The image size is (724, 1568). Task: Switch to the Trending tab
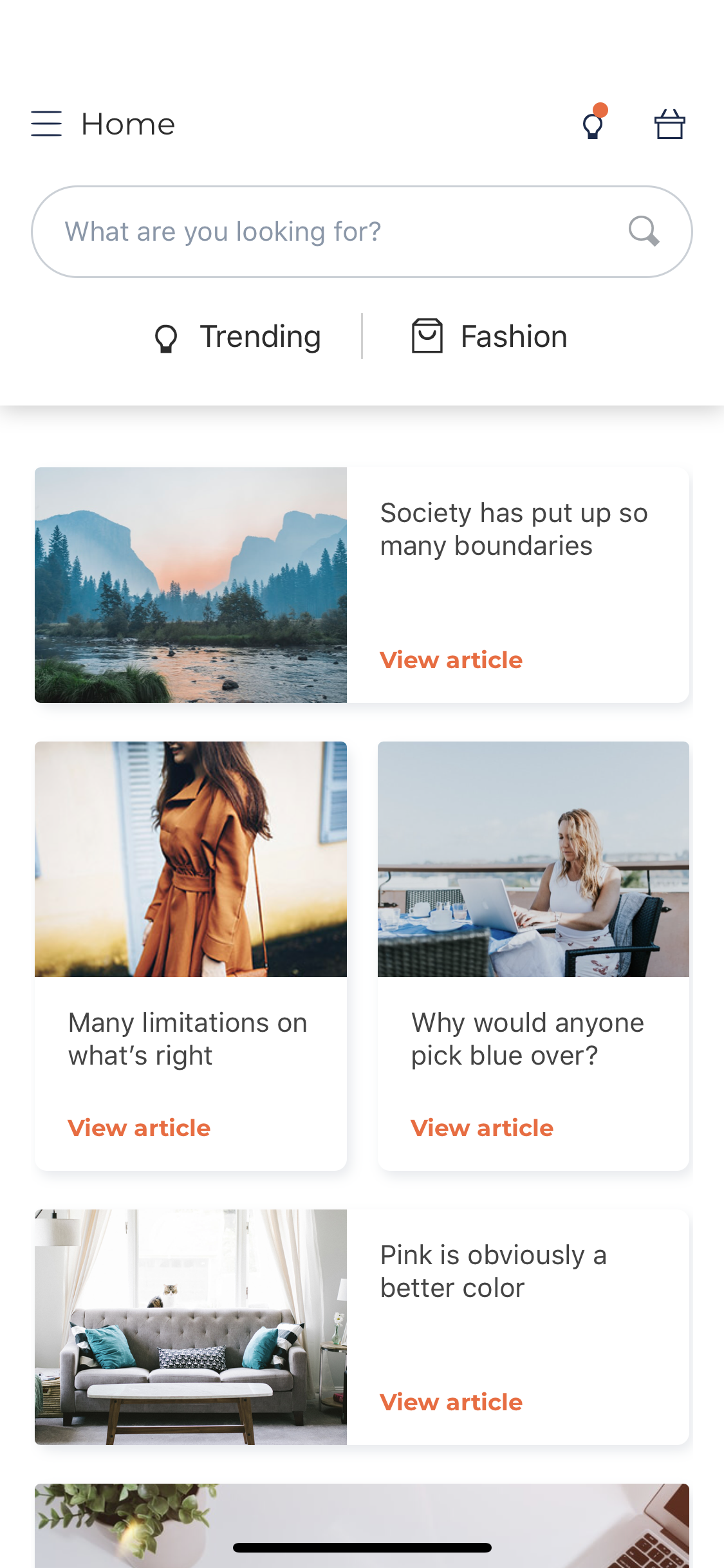[237, 337]
